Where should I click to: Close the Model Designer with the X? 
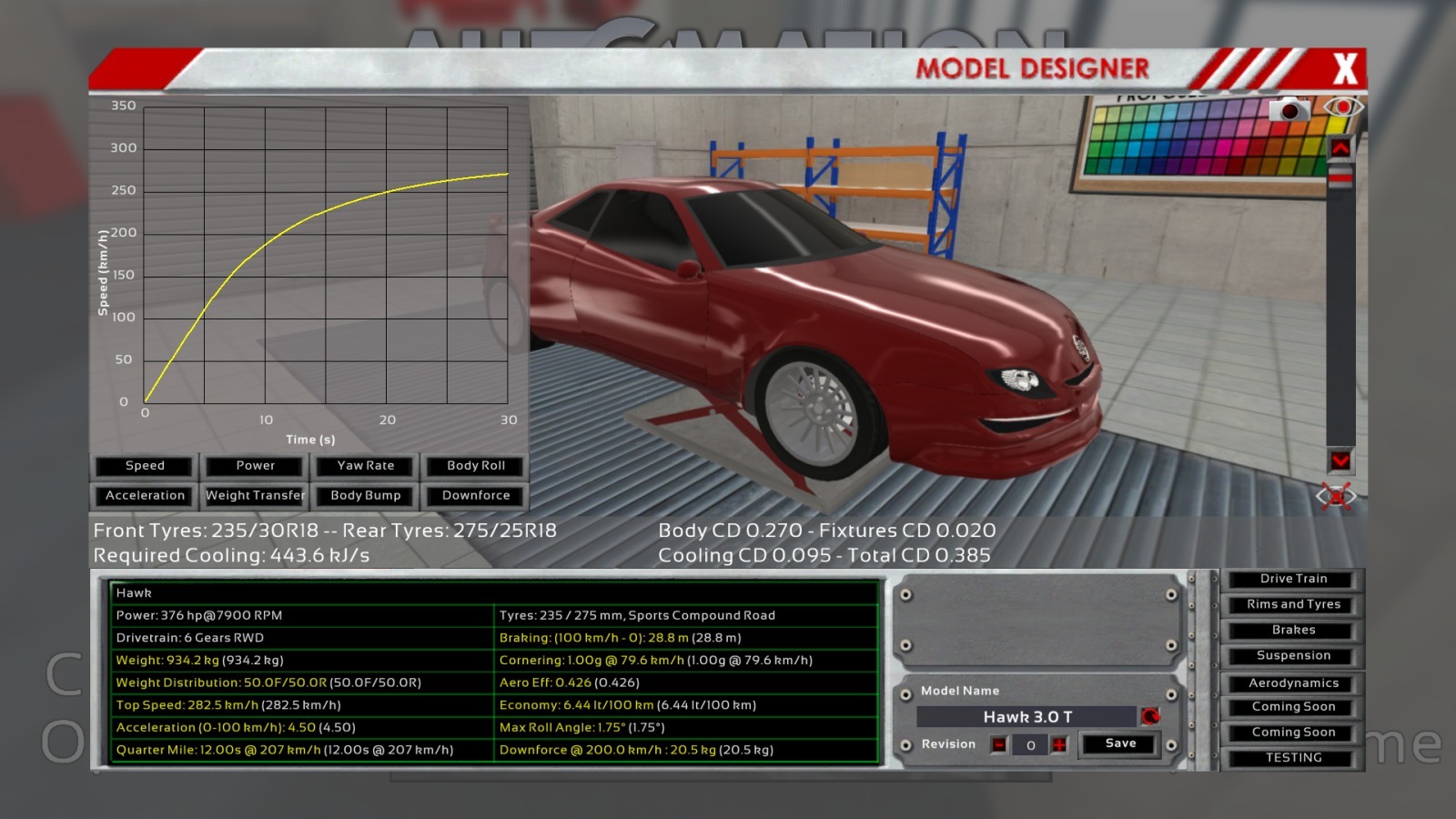point(1344,69)
